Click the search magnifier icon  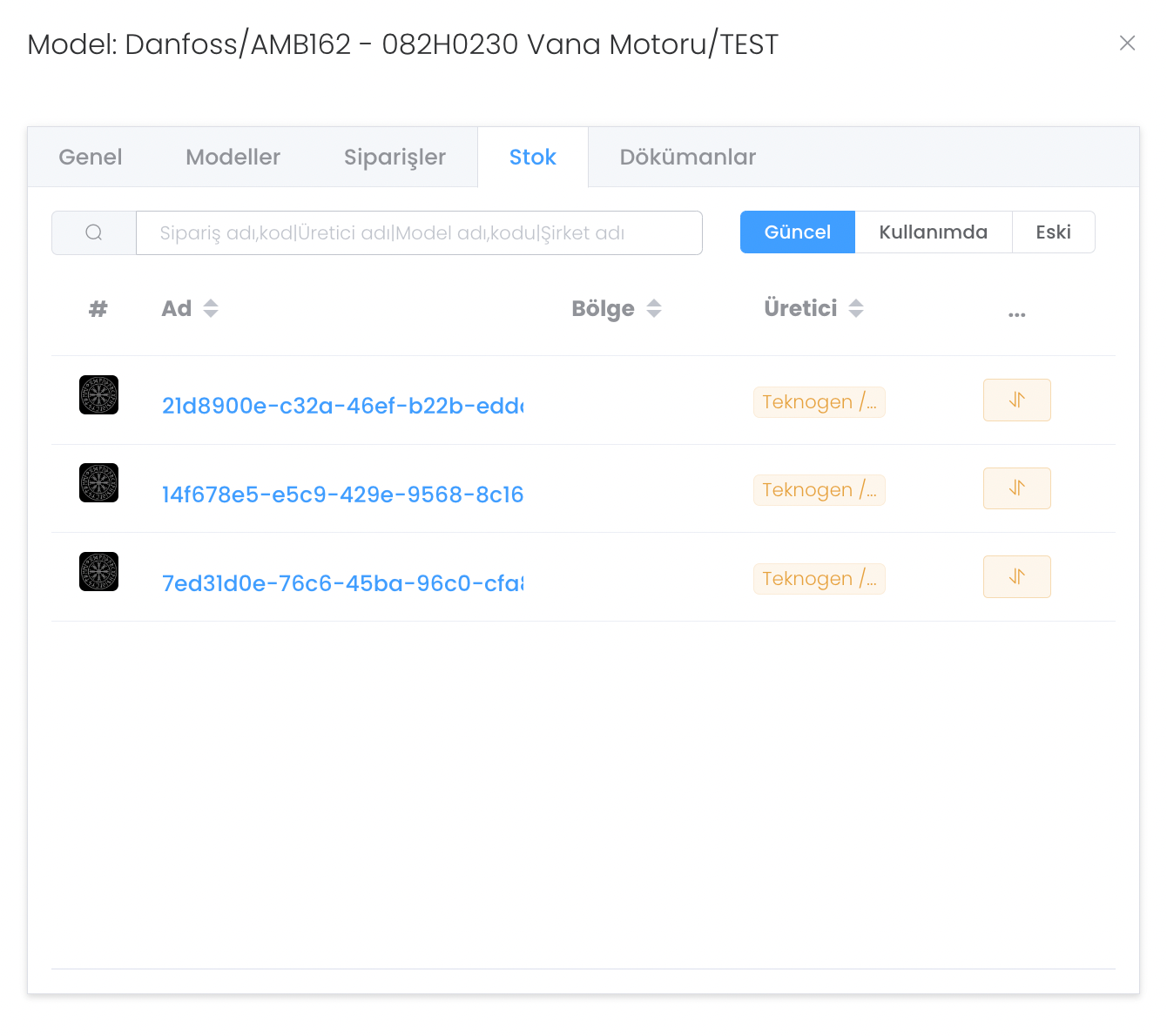[x=94, y=232]
